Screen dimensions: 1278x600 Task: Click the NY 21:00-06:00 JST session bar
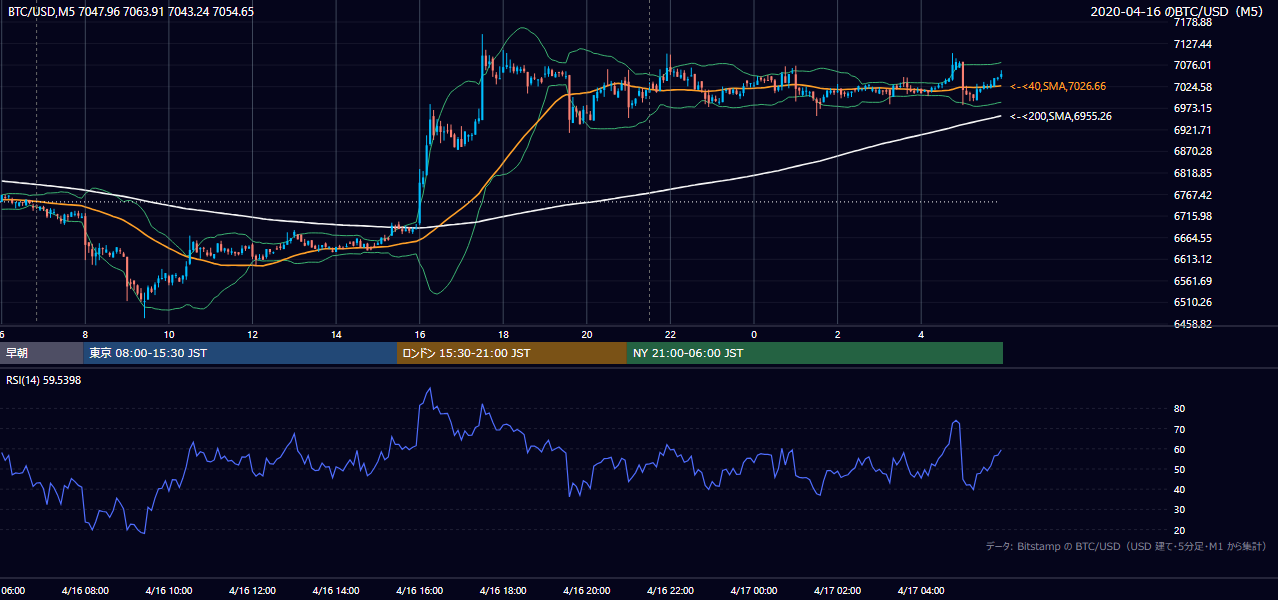[x=815, y=353]
